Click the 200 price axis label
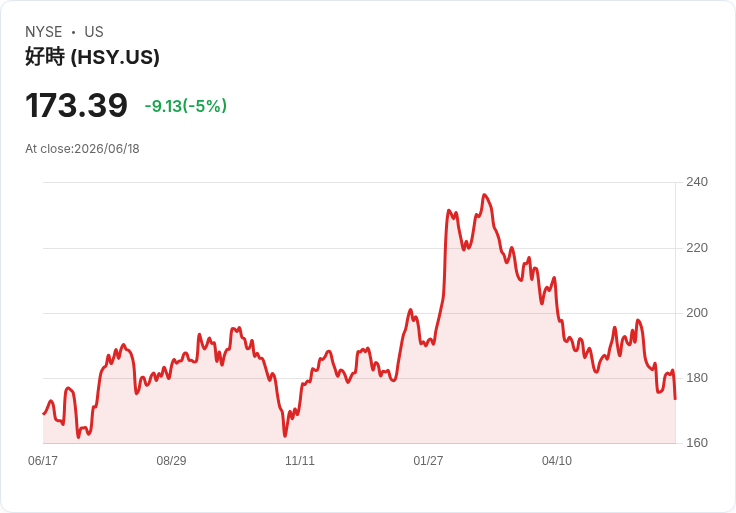 tap(697, 313)
